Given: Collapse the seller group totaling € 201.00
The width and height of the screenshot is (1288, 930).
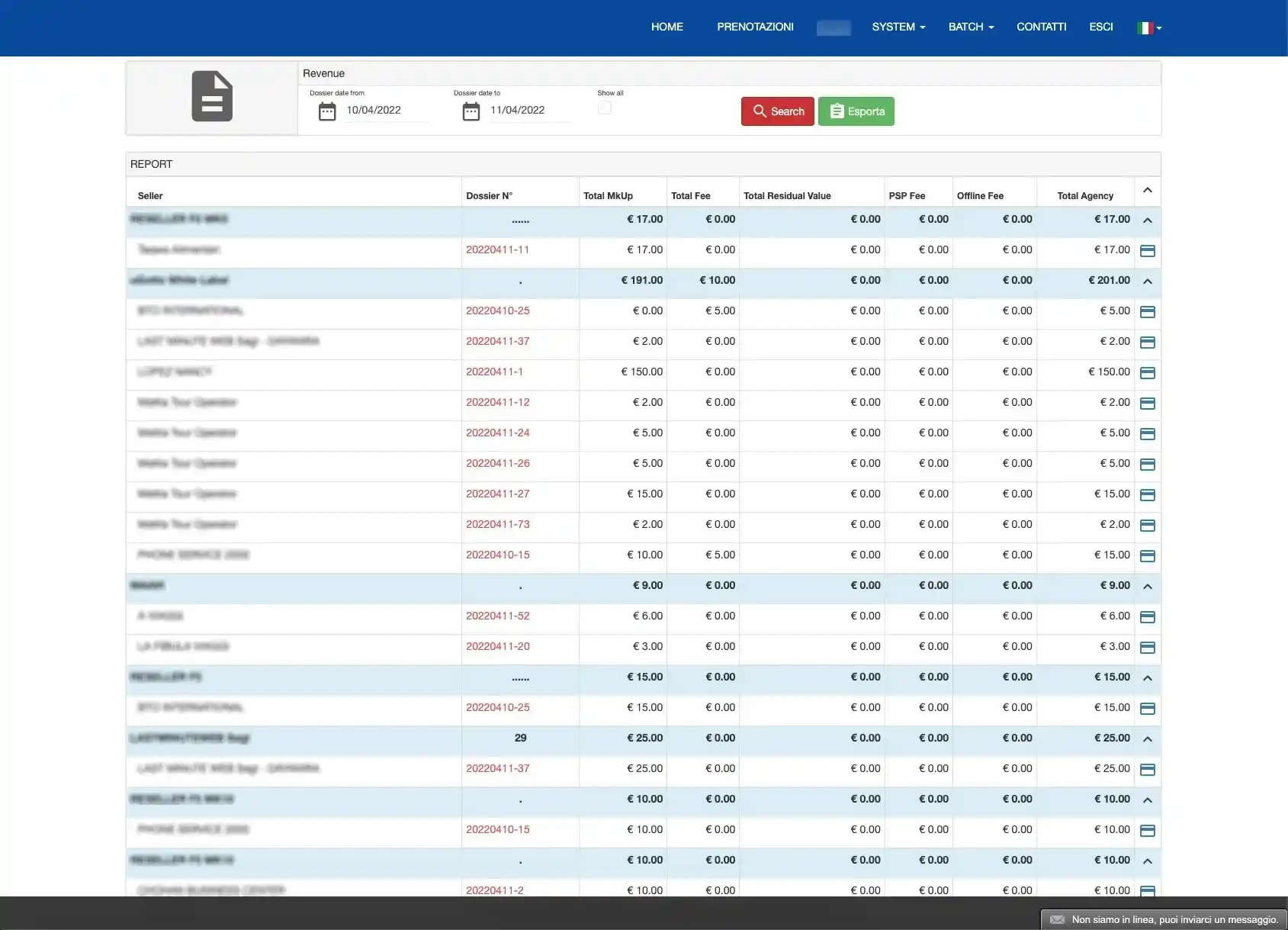Looking at the screenshot, I should point(1147,282).
